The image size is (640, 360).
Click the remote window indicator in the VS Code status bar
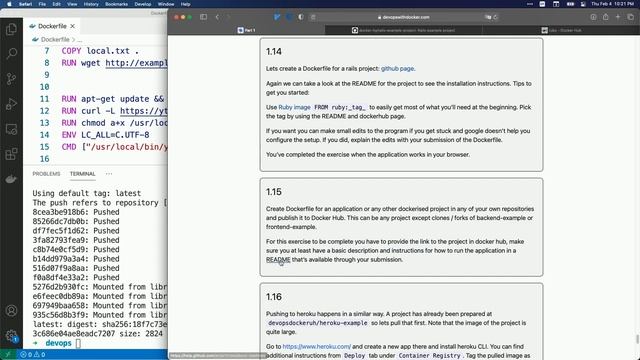(8, 355)
